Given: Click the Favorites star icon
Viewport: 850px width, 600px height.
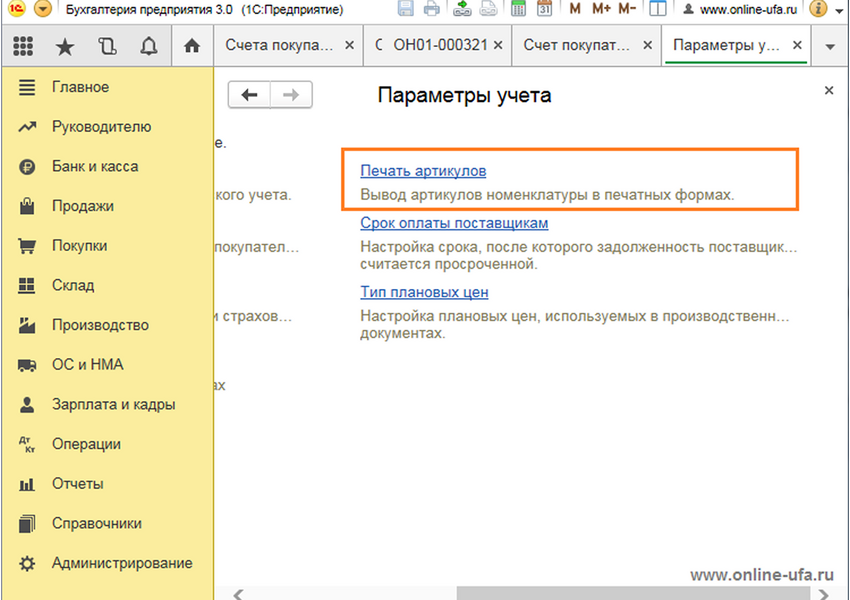Looking at the screenshot, I should coord(65,46).
